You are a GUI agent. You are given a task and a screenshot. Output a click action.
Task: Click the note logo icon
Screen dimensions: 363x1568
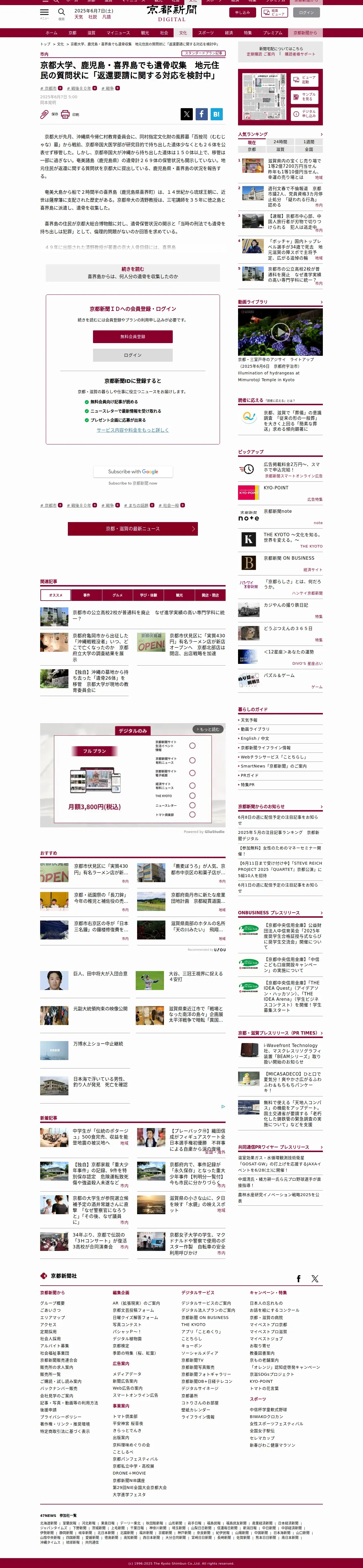tap(249, 516)
